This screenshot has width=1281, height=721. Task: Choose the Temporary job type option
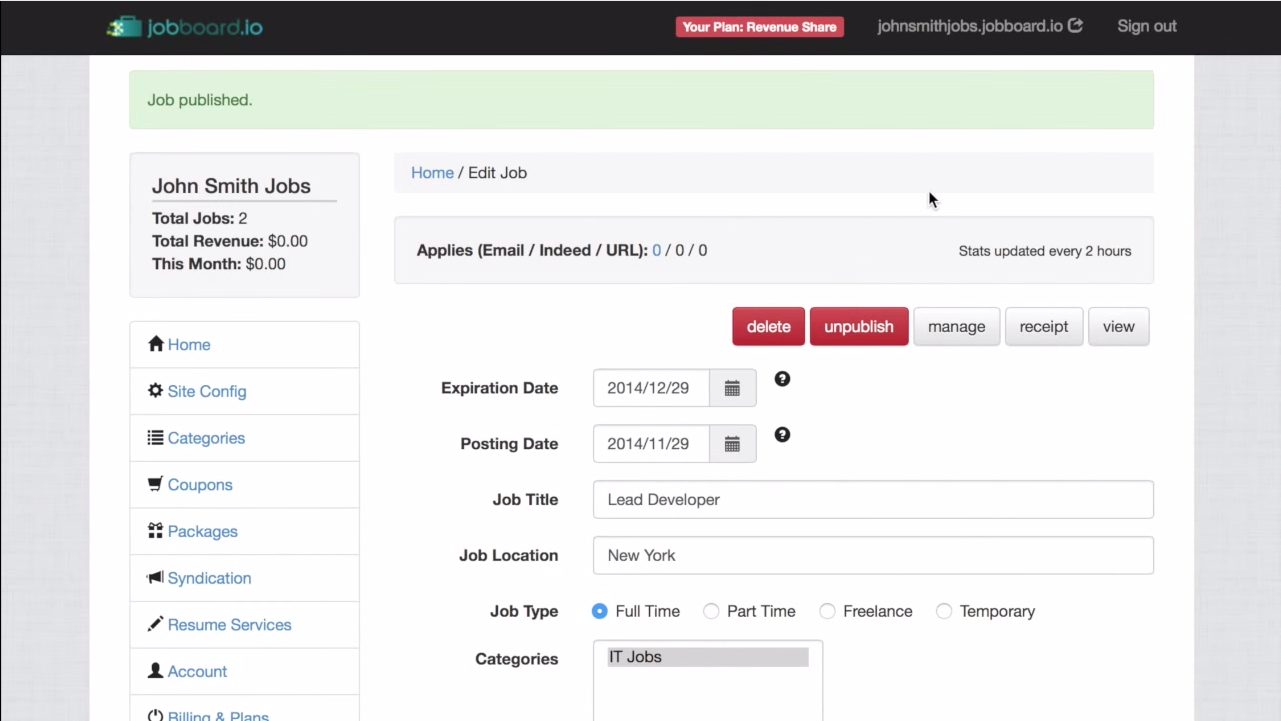(944, 611)
